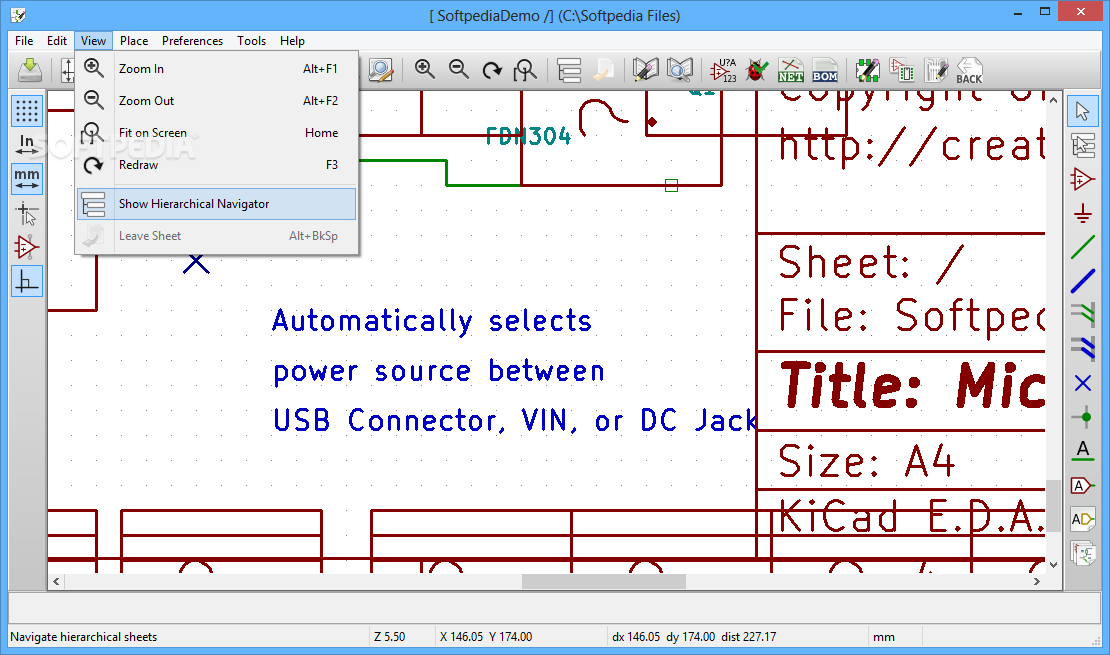This screenshot has width=1110, height=655.
Task: Click the 'Z 5.50' zoom status field
Action: [389, 637]
